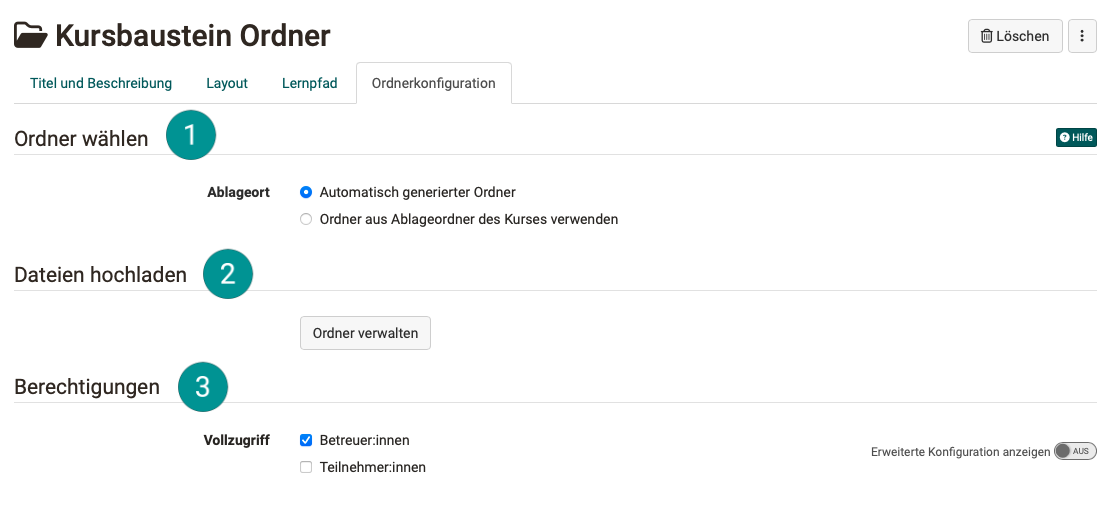Go to the Lernpfad tab

(x=310, y=83)
